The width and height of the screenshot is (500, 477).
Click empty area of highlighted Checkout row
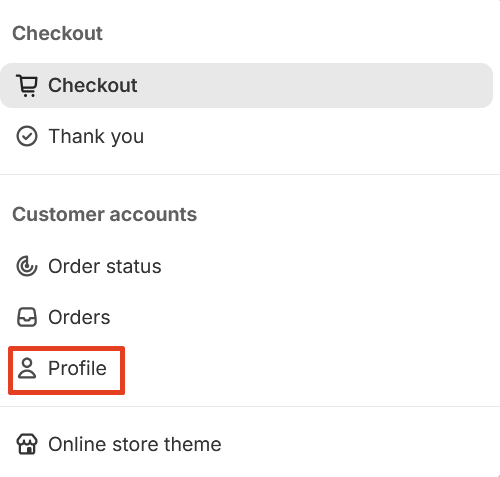[313, 85]
